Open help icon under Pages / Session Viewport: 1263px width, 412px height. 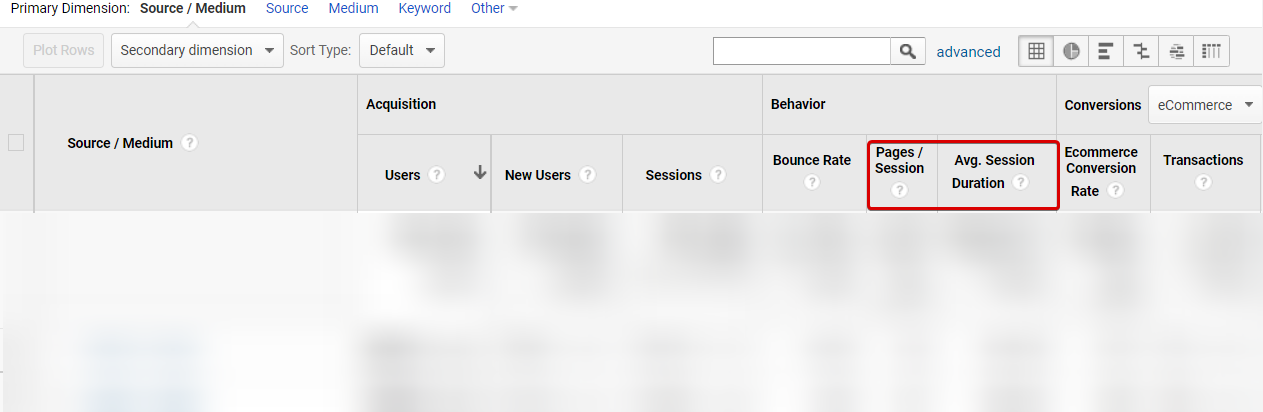tap(899, 190)
